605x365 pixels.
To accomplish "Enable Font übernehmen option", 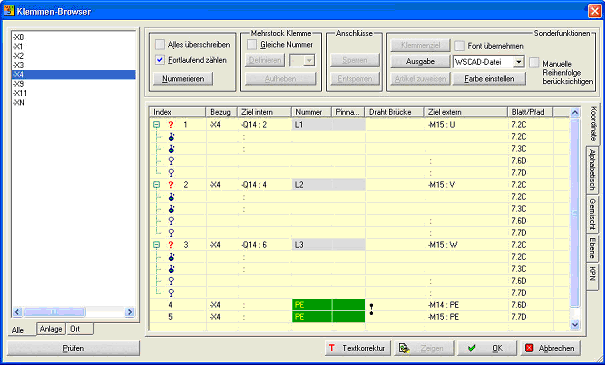I will (459, 46).
